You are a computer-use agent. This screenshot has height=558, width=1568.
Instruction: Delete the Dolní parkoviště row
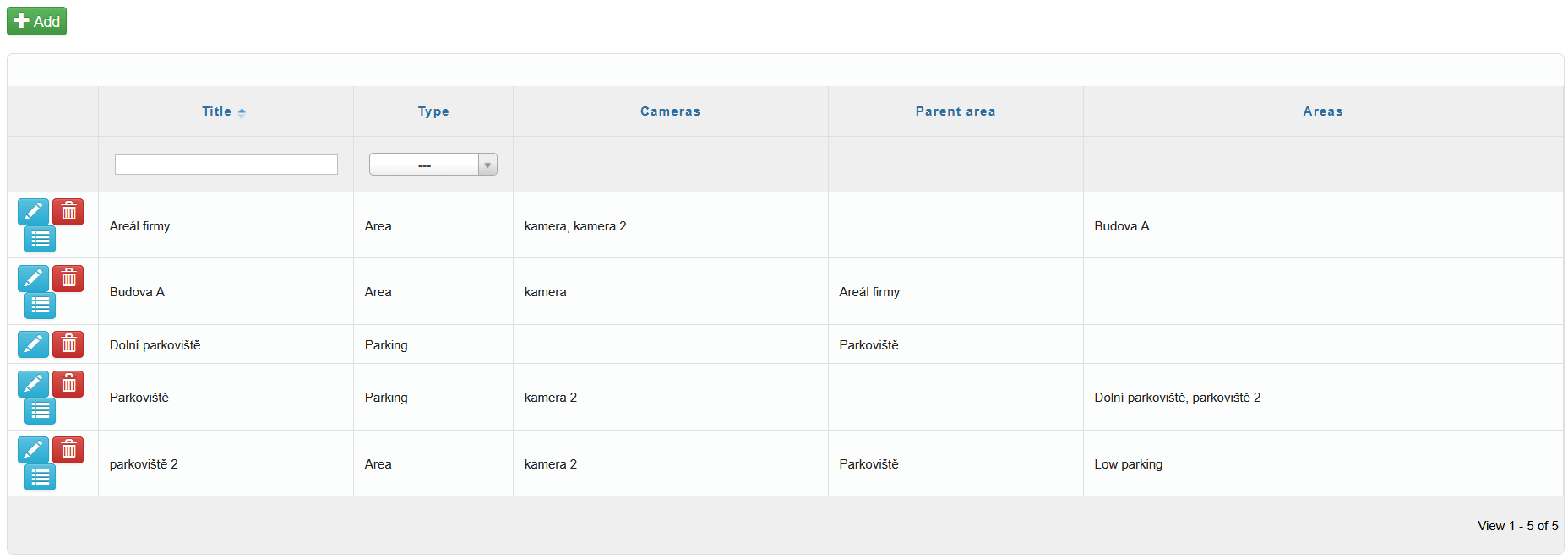[68, 344]
